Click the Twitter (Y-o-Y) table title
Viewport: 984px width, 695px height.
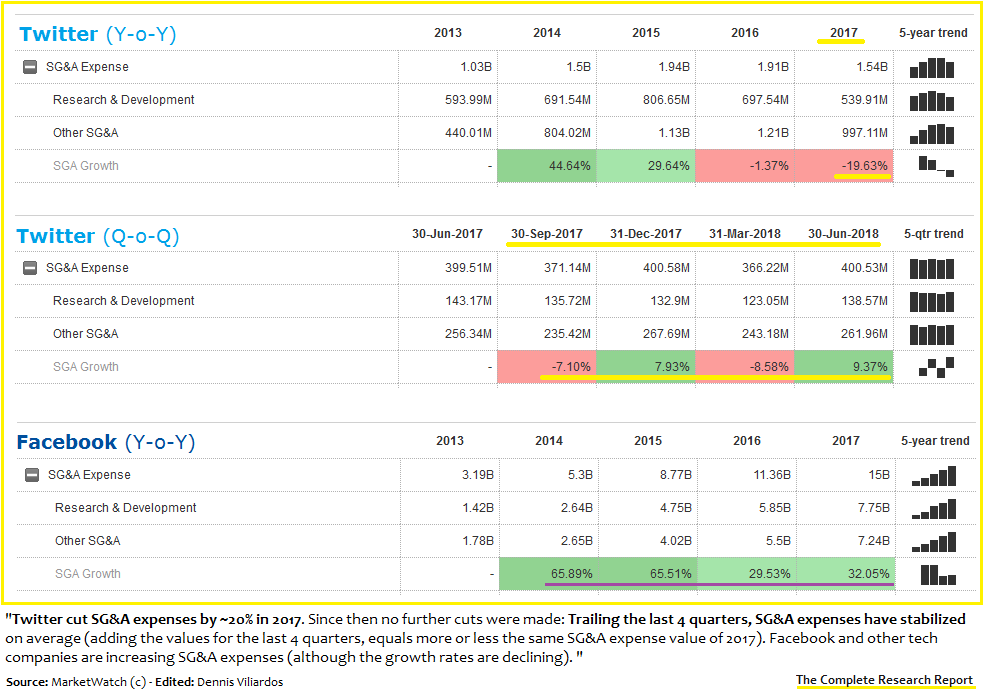pyautogui.click(x=97, y=34)
